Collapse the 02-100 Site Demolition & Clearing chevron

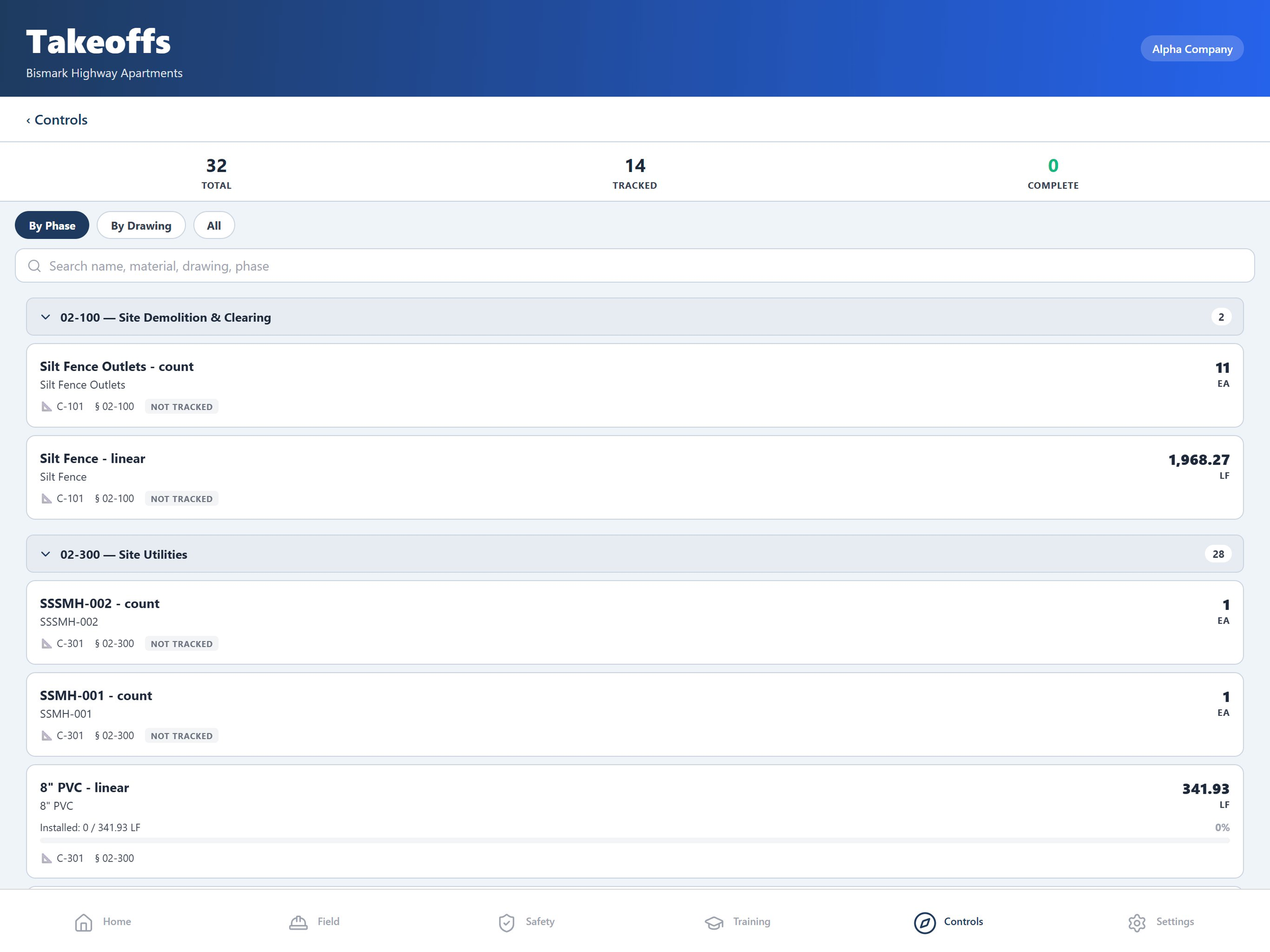(45, 317)
